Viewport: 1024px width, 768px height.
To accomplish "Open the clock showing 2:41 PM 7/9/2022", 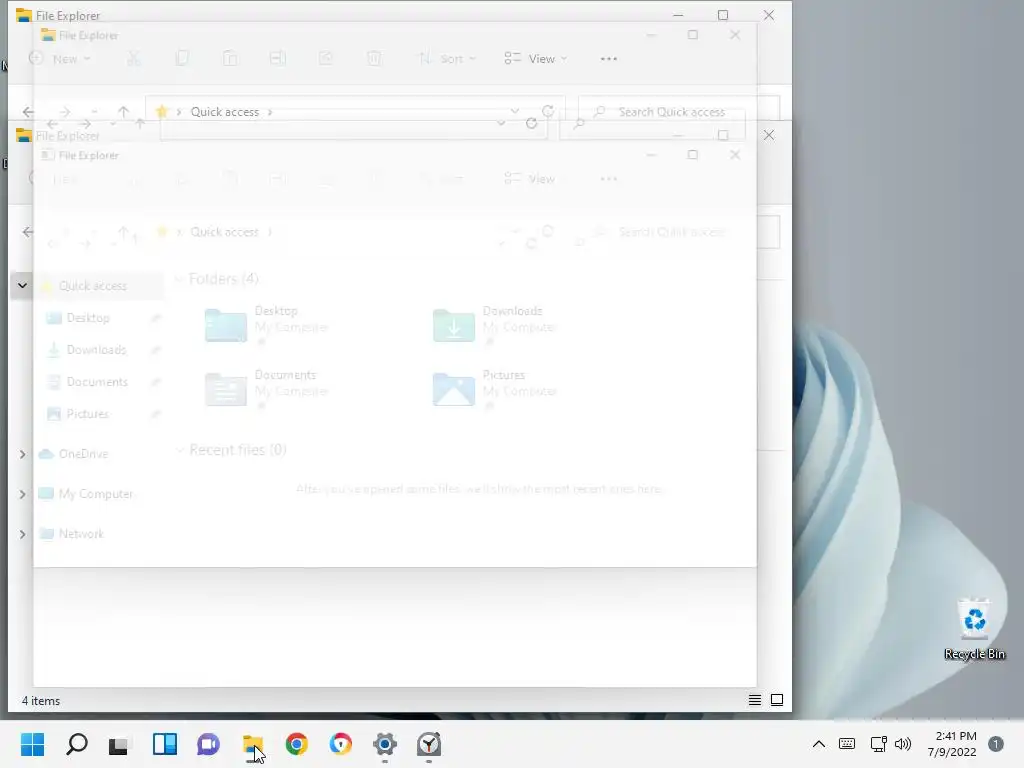I will pos(952,744).
